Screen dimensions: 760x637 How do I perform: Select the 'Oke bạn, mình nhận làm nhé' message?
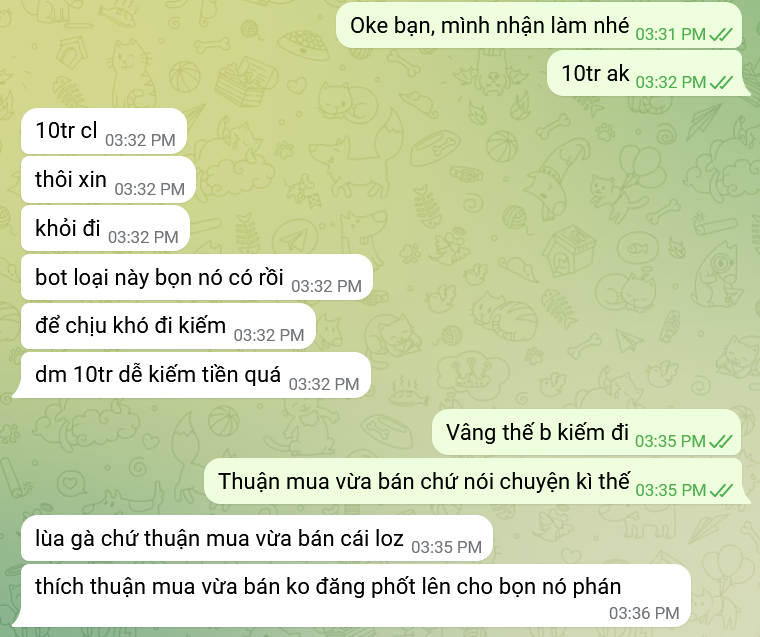pos(539,25)
